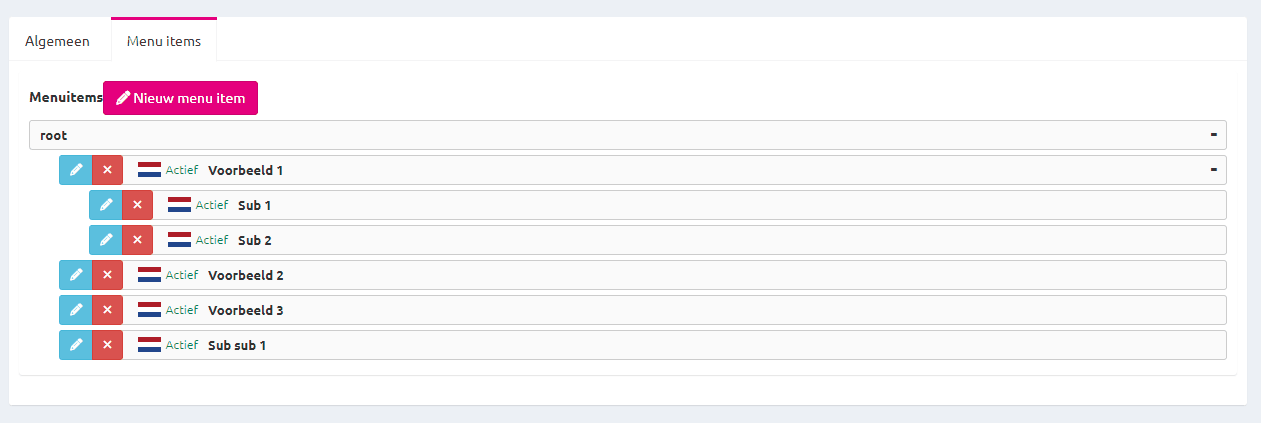
Task: Remove the Sub 1 item
Action: pos(137,205)
